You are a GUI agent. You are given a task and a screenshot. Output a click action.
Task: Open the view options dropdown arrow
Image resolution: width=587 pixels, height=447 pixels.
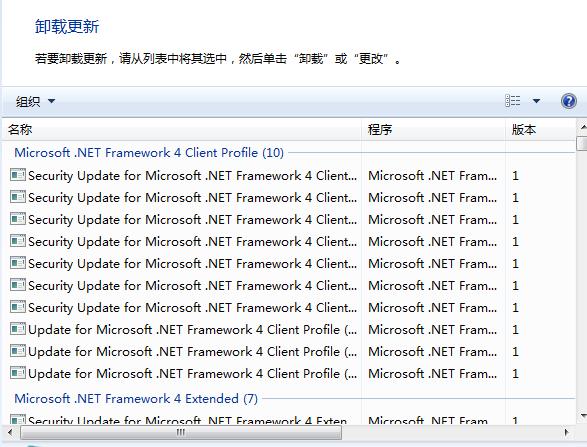tap(536, 101)
